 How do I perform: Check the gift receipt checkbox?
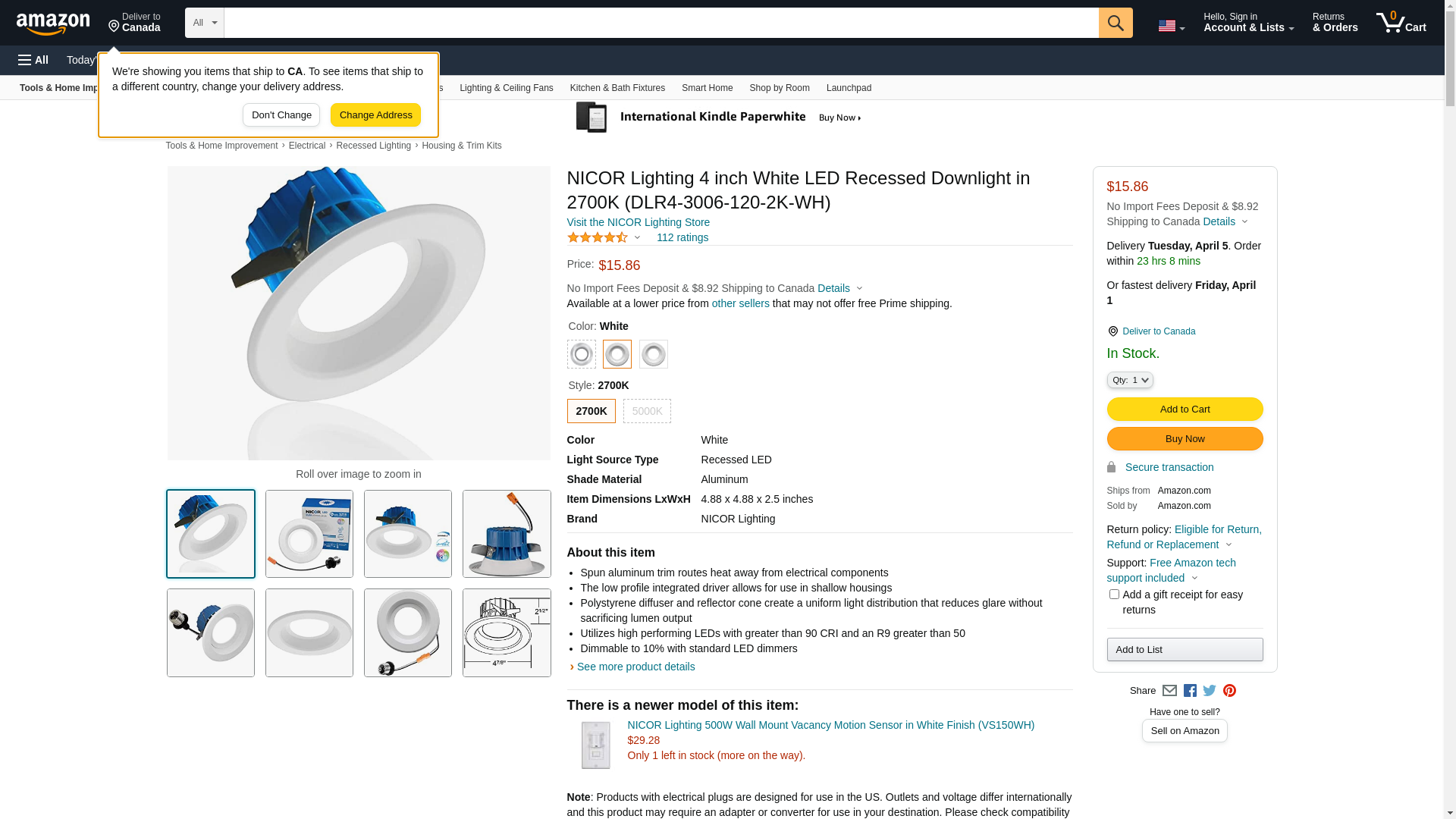tap(1114, 595)
